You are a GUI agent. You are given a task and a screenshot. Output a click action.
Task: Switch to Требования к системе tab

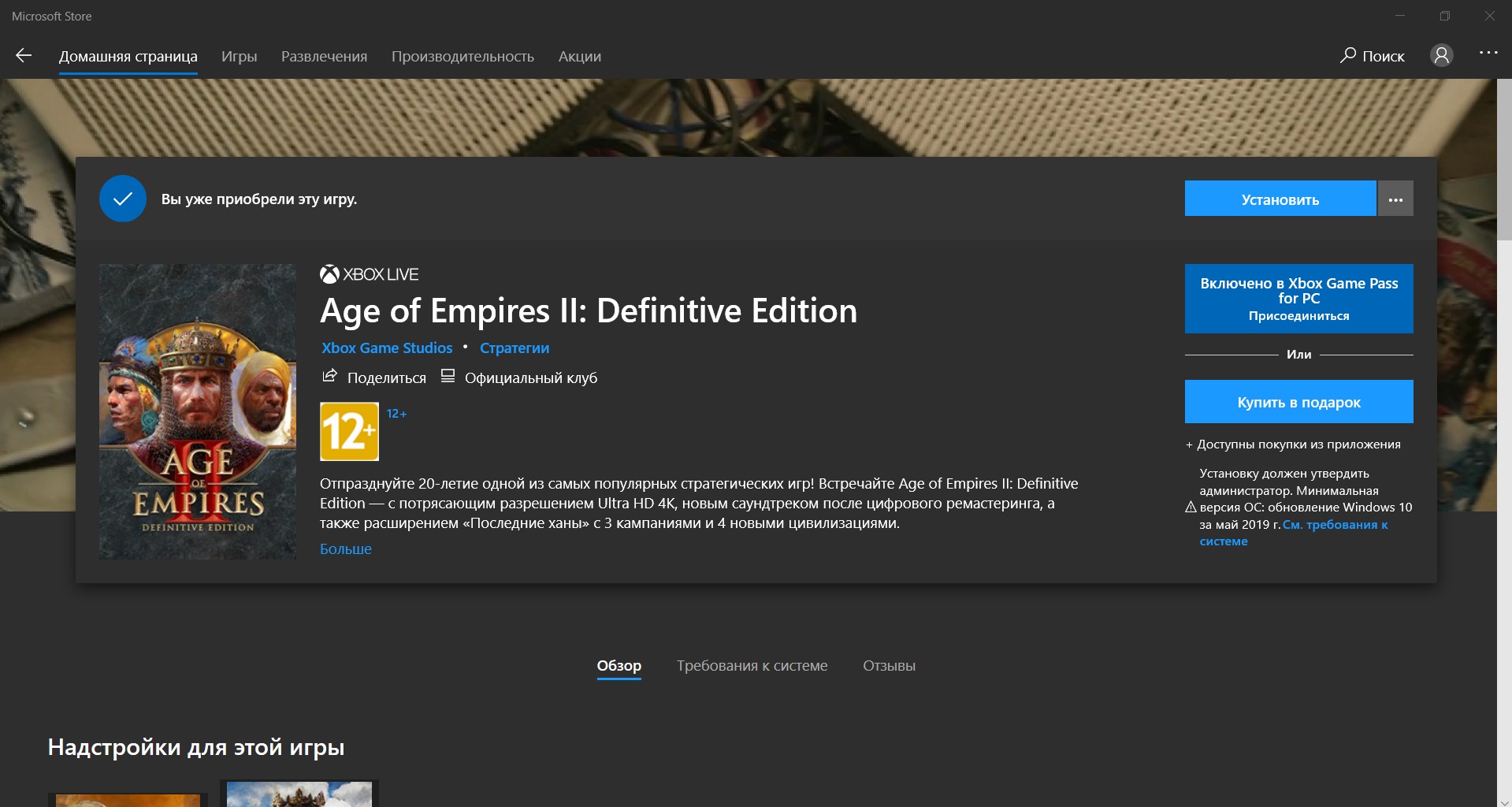(x=752, y=666)
